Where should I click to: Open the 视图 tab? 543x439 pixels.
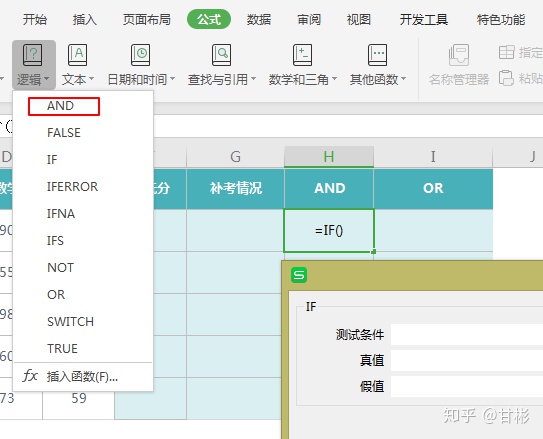tap(359, 19)
